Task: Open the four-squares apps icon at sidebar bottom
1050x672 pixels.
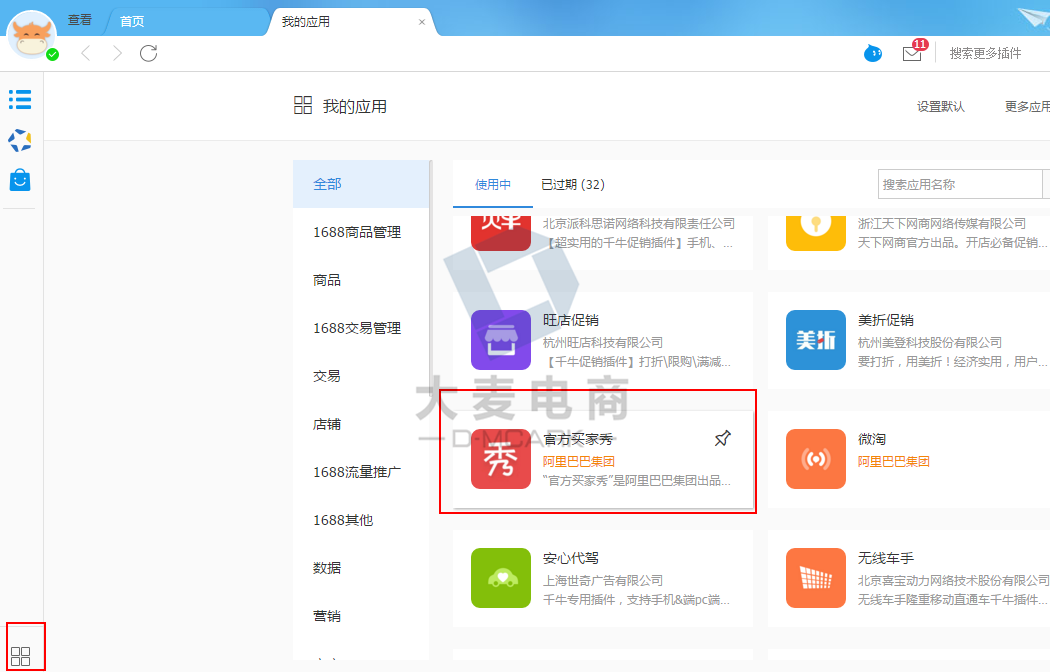Action: click(21, 656)
